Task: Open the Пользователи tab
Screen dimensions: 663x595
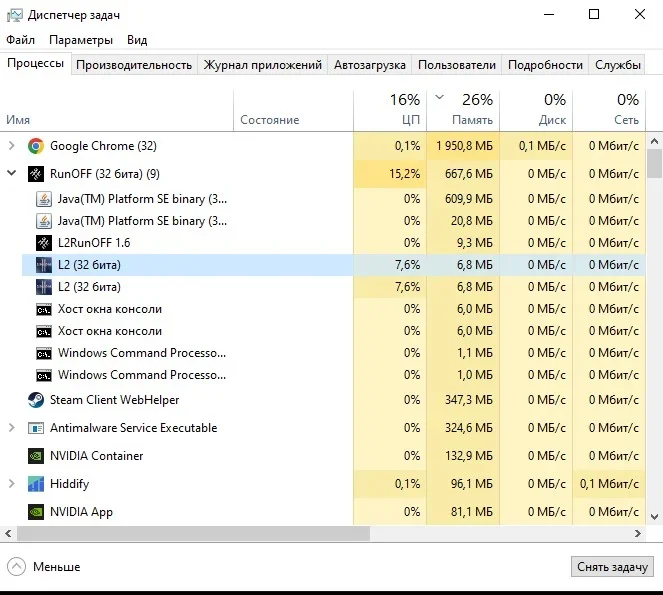Action: [457, 65]
